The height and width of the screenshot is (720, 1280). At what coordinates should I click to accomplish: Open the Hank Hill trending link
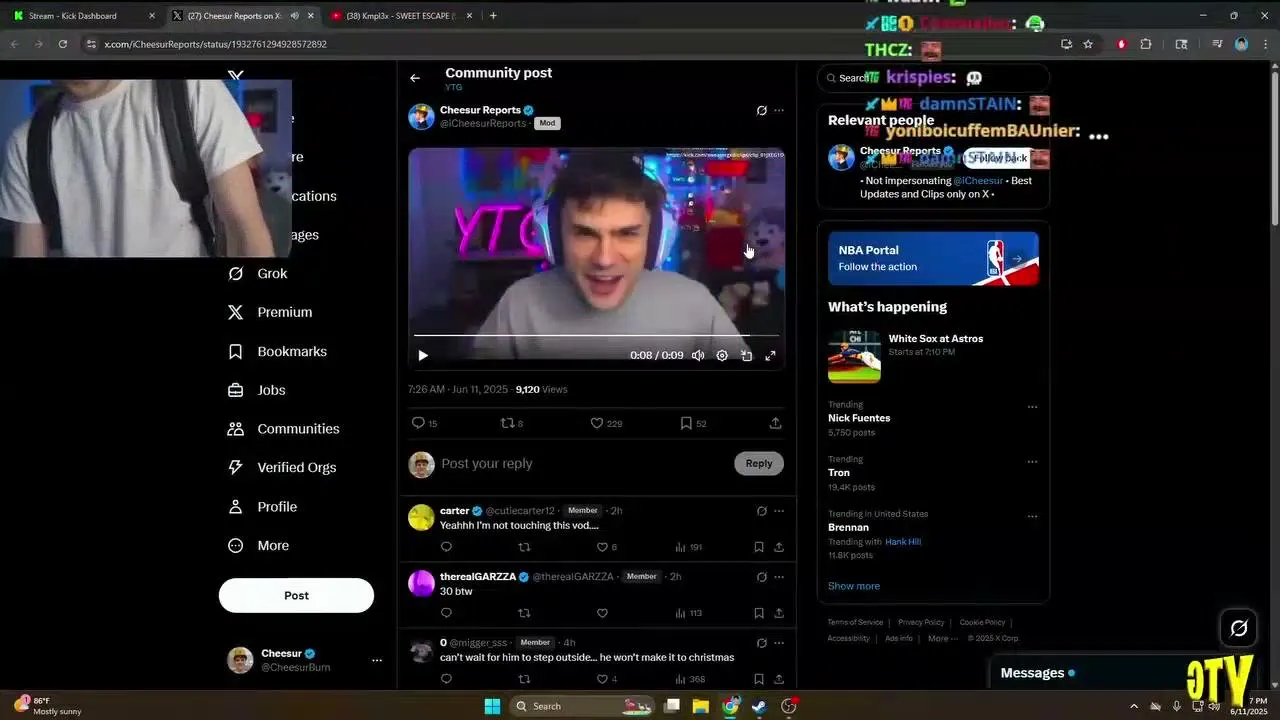coord(903,542)
